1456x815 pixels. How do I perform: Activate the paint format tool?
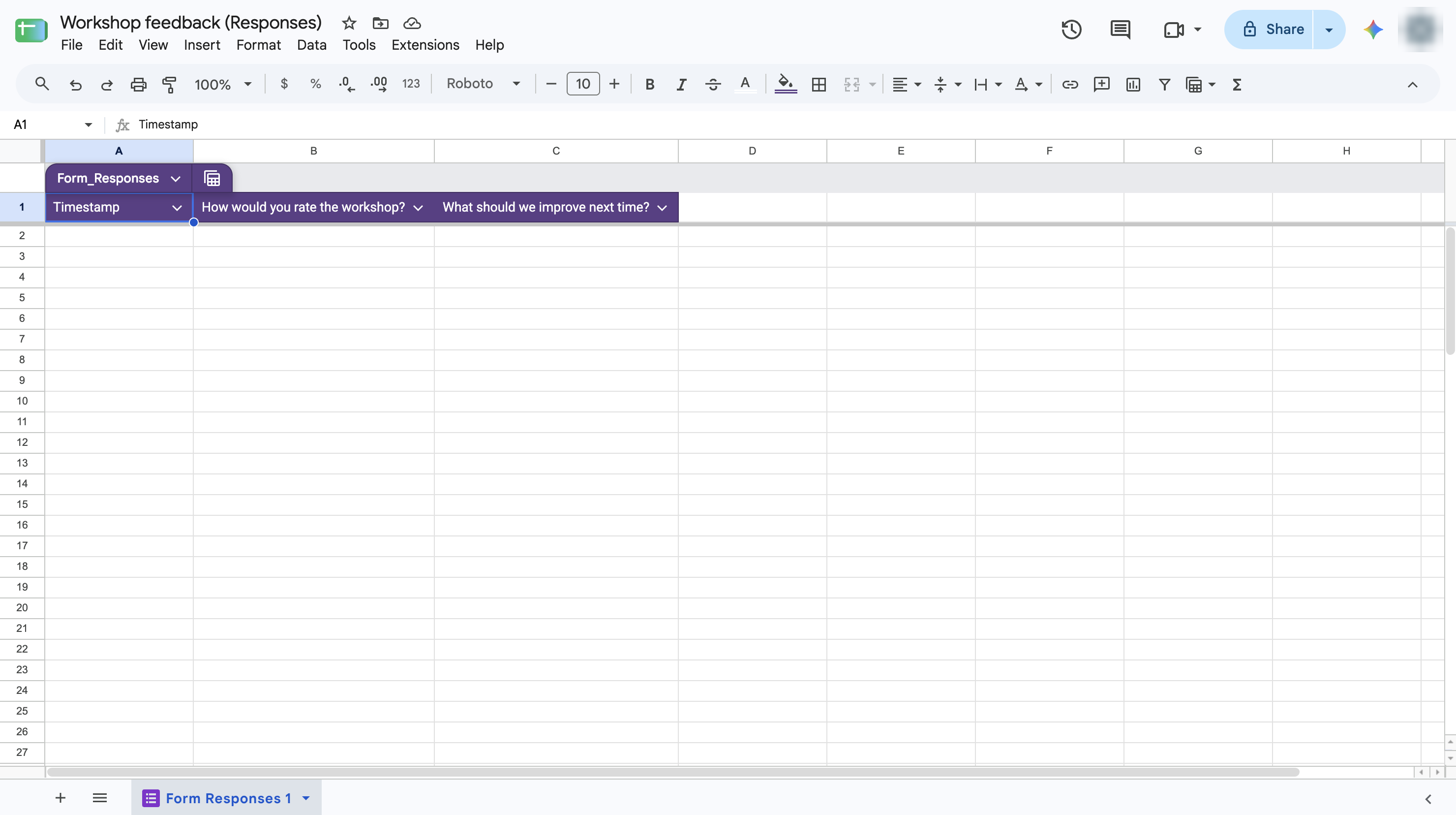tap(169, 84)
